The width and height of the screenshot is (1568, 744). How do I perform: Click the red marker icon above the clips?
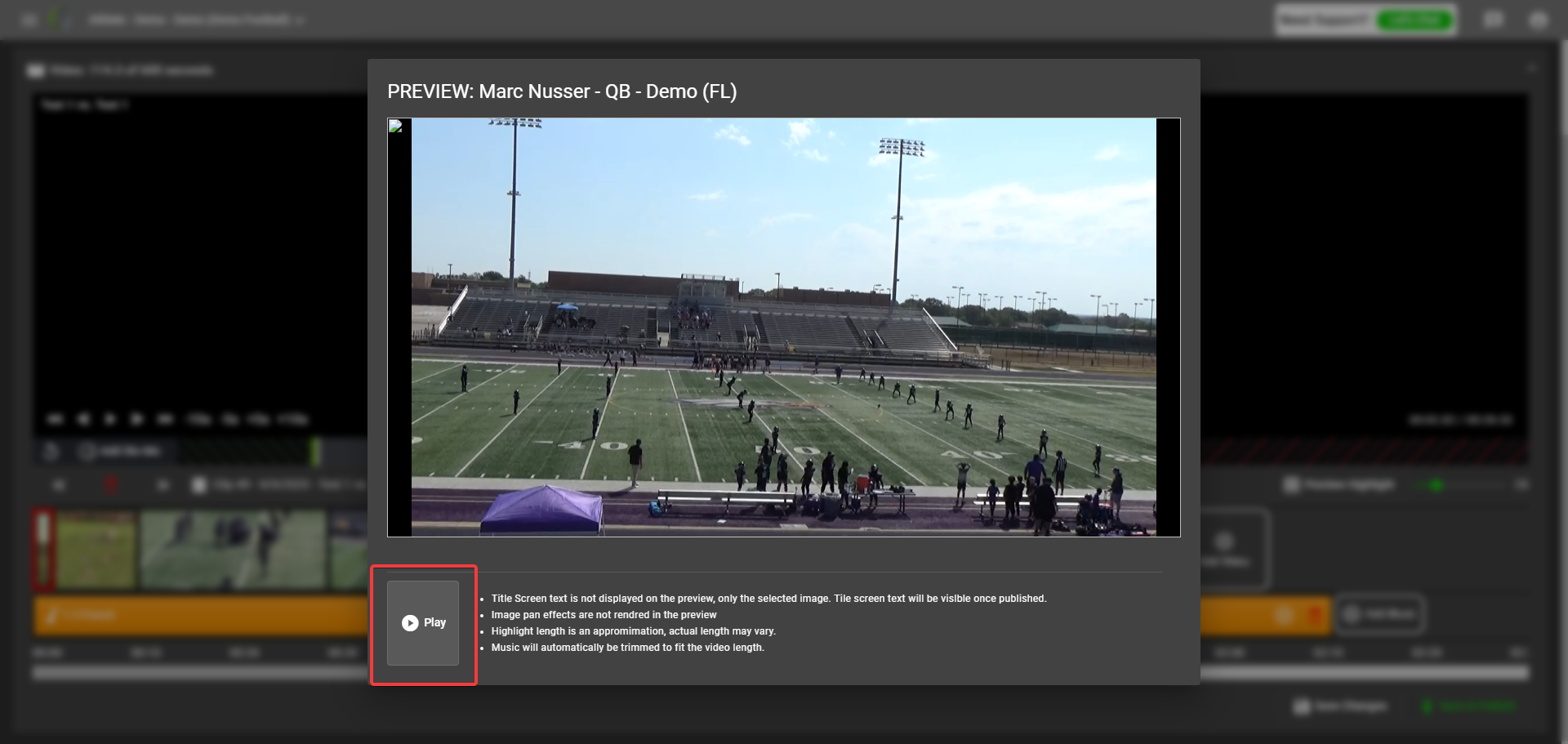[x=111, y=485]
